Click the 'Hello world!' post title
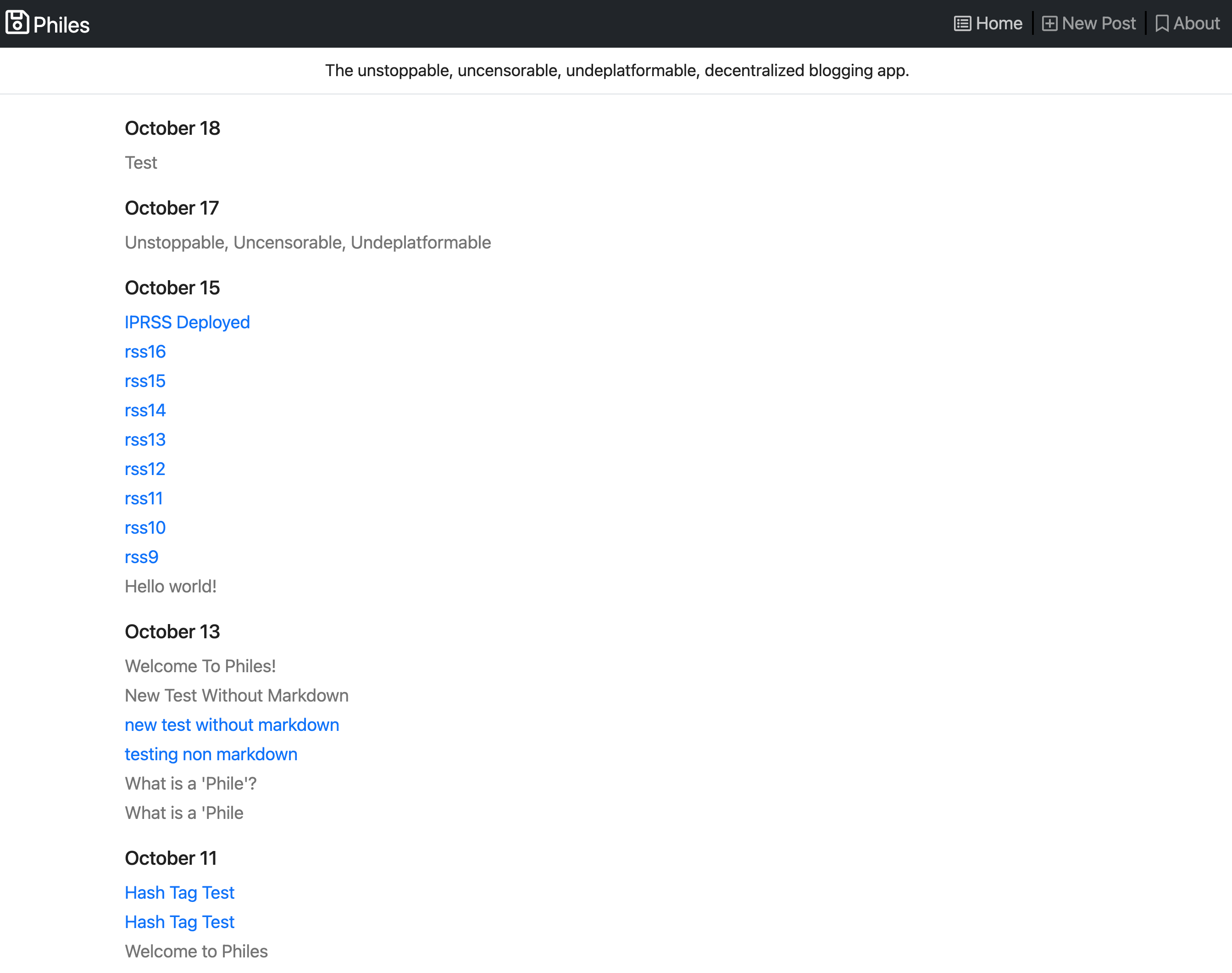The image size is (1232, 973). click(x=170, y=586)
